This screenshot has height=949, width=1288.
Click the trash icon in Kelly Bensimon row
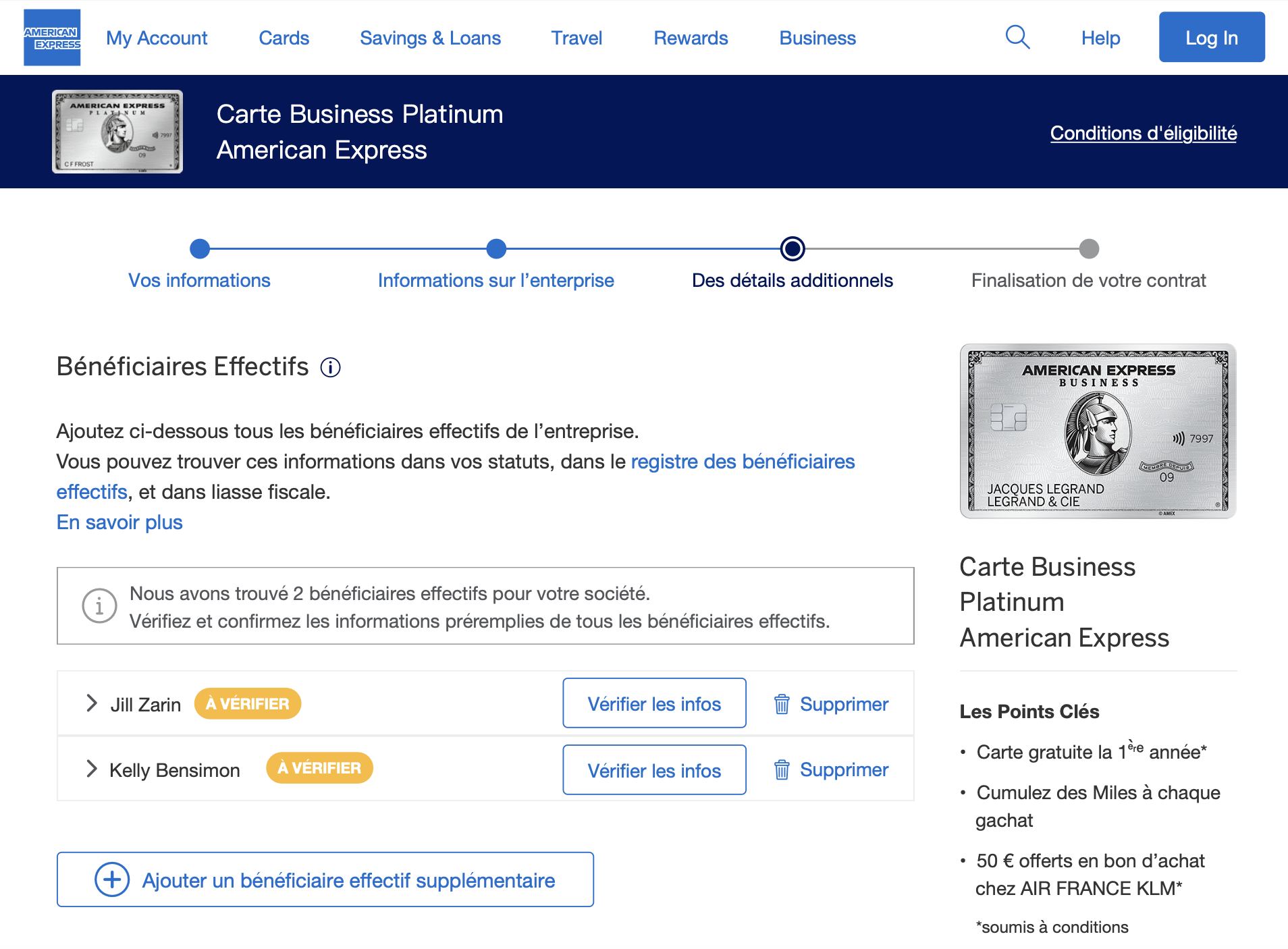(x=782, y=769)
